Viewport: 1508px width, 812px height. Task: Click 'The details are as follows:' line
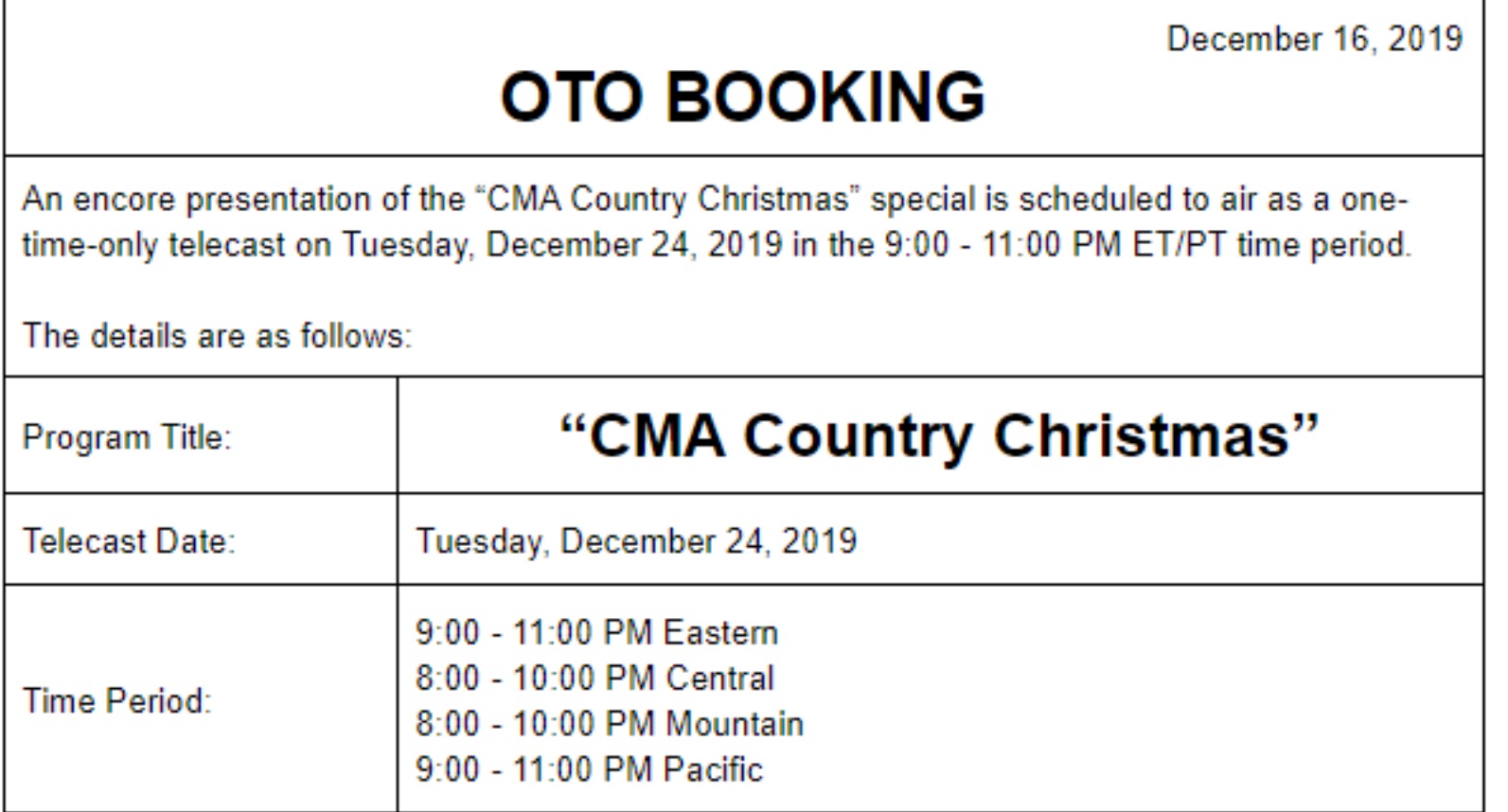point(217,336)
